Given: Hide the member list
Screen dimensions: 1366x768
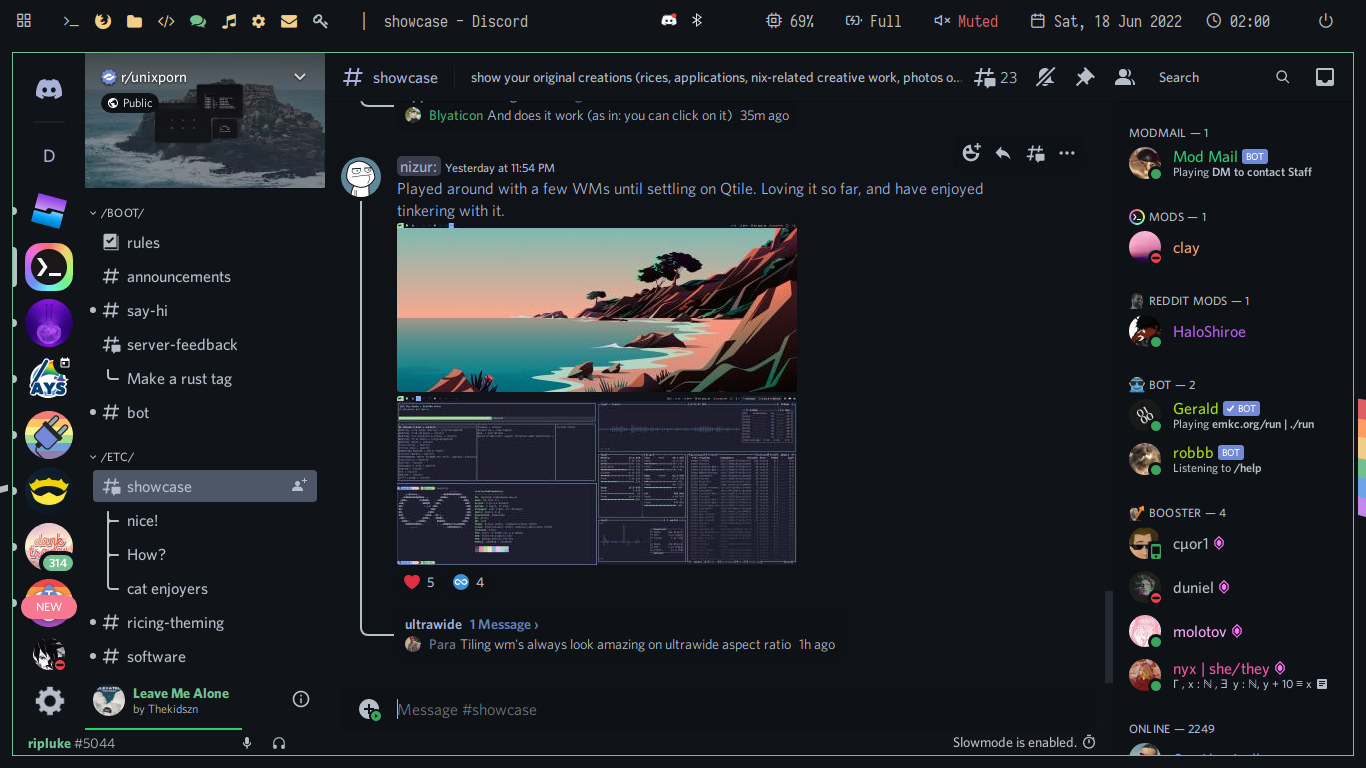Looking at the screenshot, I should coord(1124,77).
